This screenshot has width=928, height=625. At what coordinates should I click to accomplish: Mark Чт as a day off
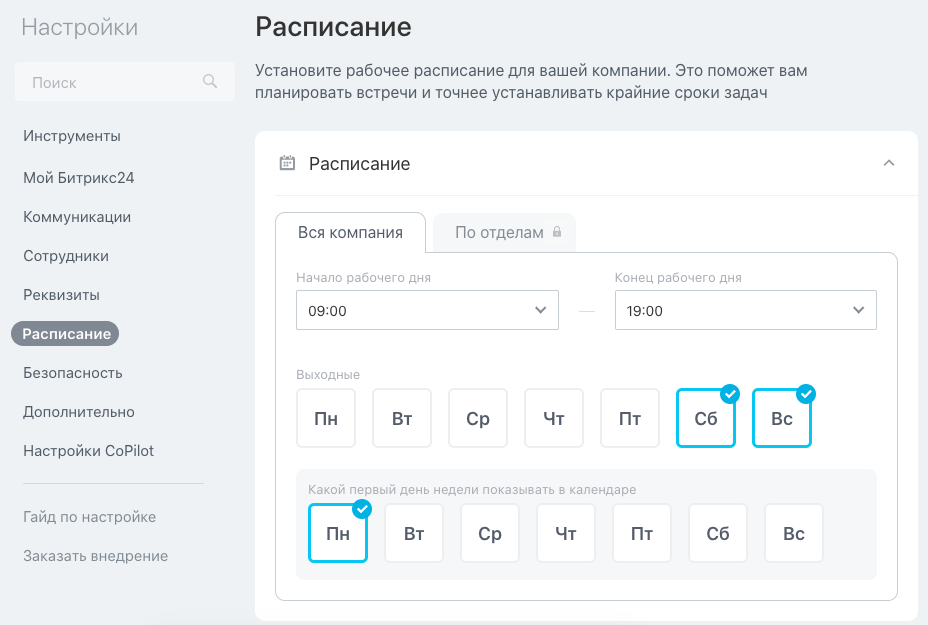point(554,418)
